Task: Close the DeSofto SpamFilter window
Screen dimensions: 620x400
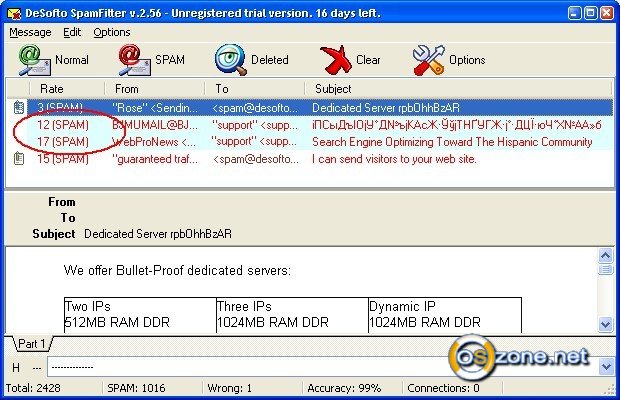Action: tap(607, 13)
